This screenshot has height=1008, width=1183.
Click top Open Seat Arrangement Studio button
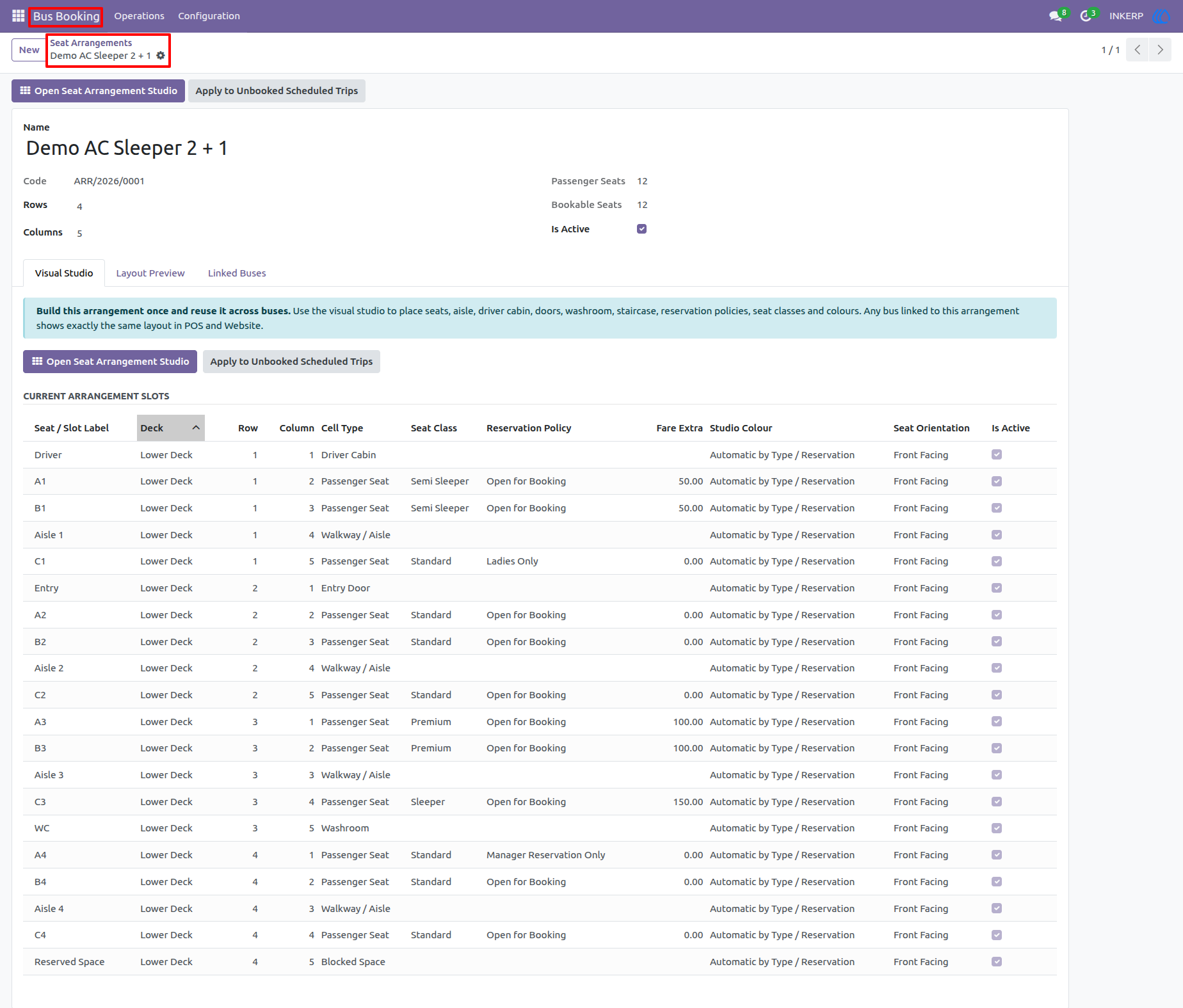pos(98,91)
